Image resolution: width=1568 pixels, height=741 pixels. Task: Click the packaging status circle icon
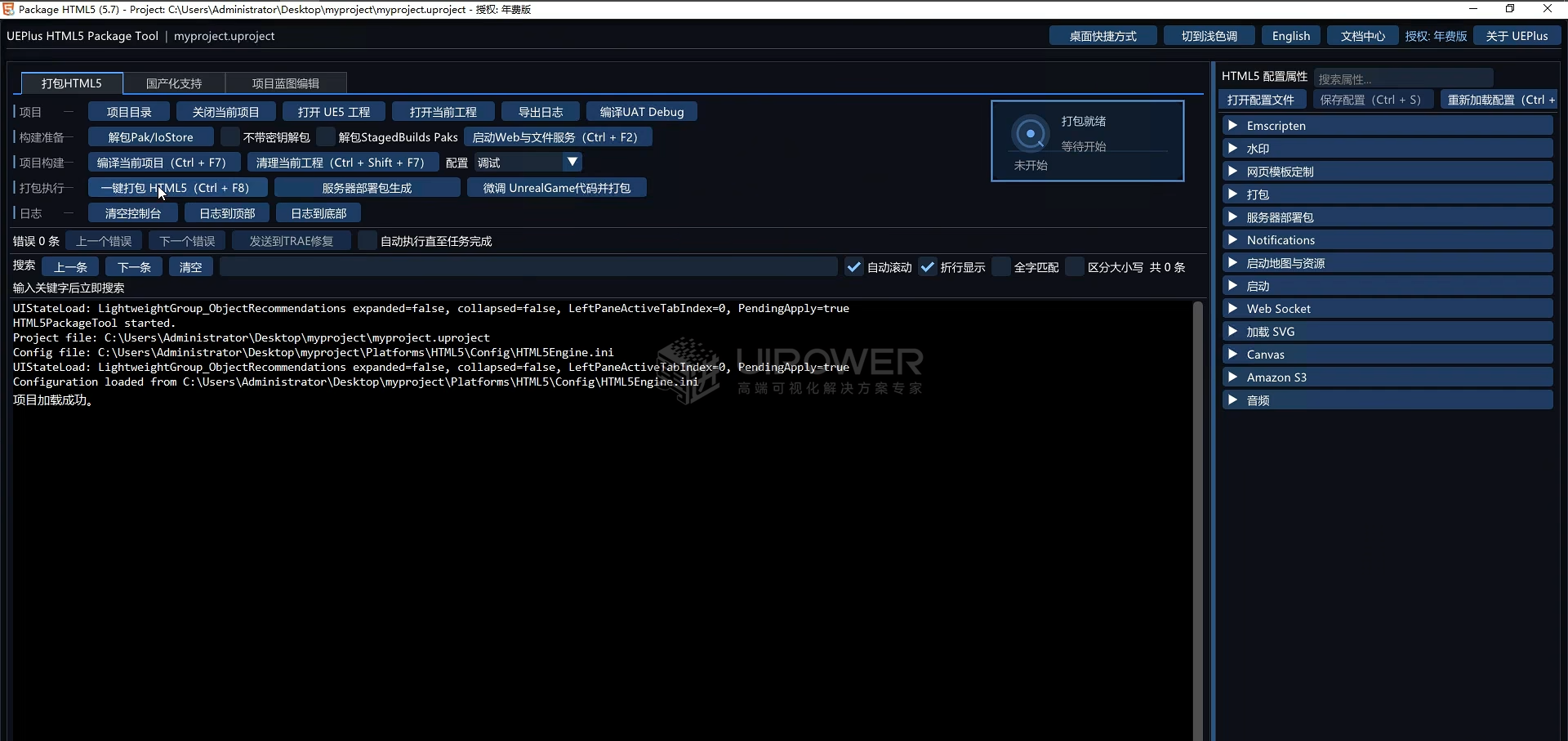1031,133
